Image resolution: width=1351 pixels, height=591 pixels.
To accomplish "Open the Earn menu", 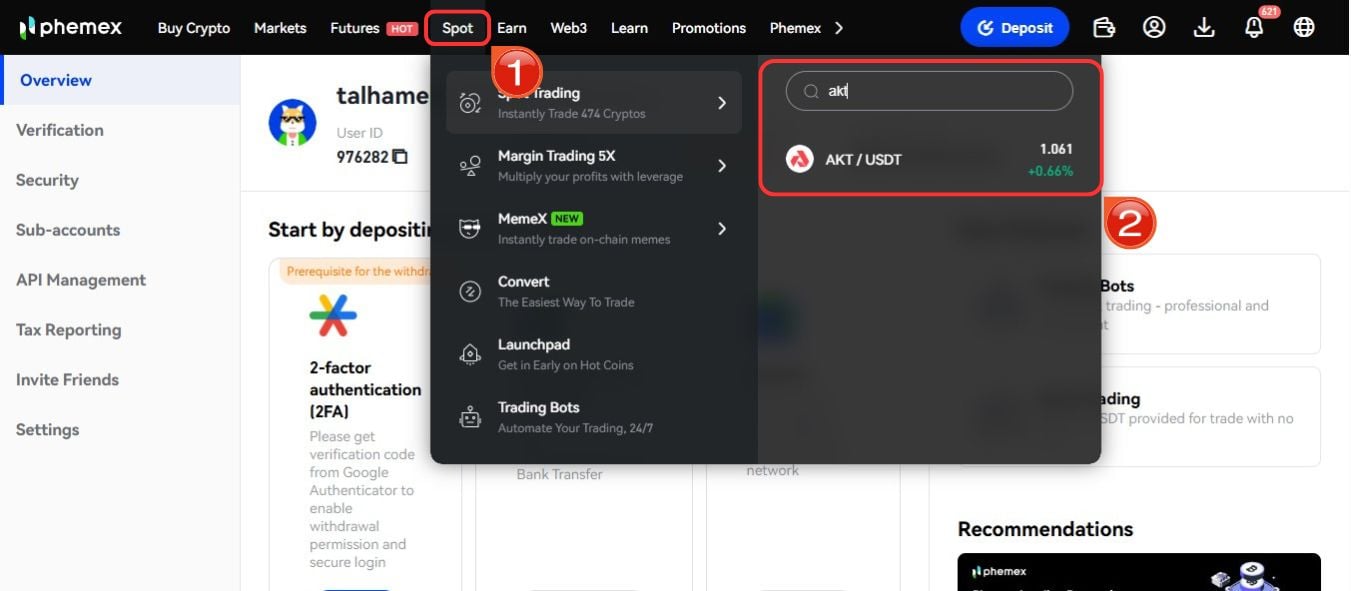I will pos(512,28).
